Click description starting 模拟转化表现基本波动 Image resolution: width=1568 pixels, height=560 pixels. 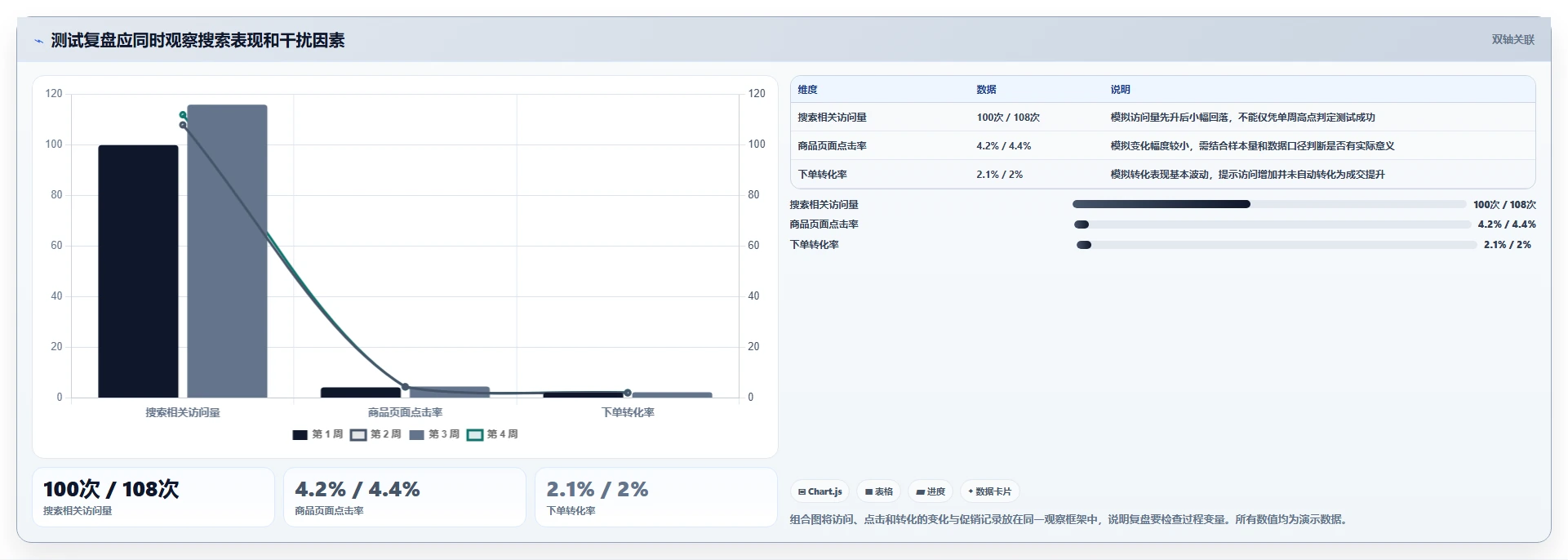coord(1247,175)
